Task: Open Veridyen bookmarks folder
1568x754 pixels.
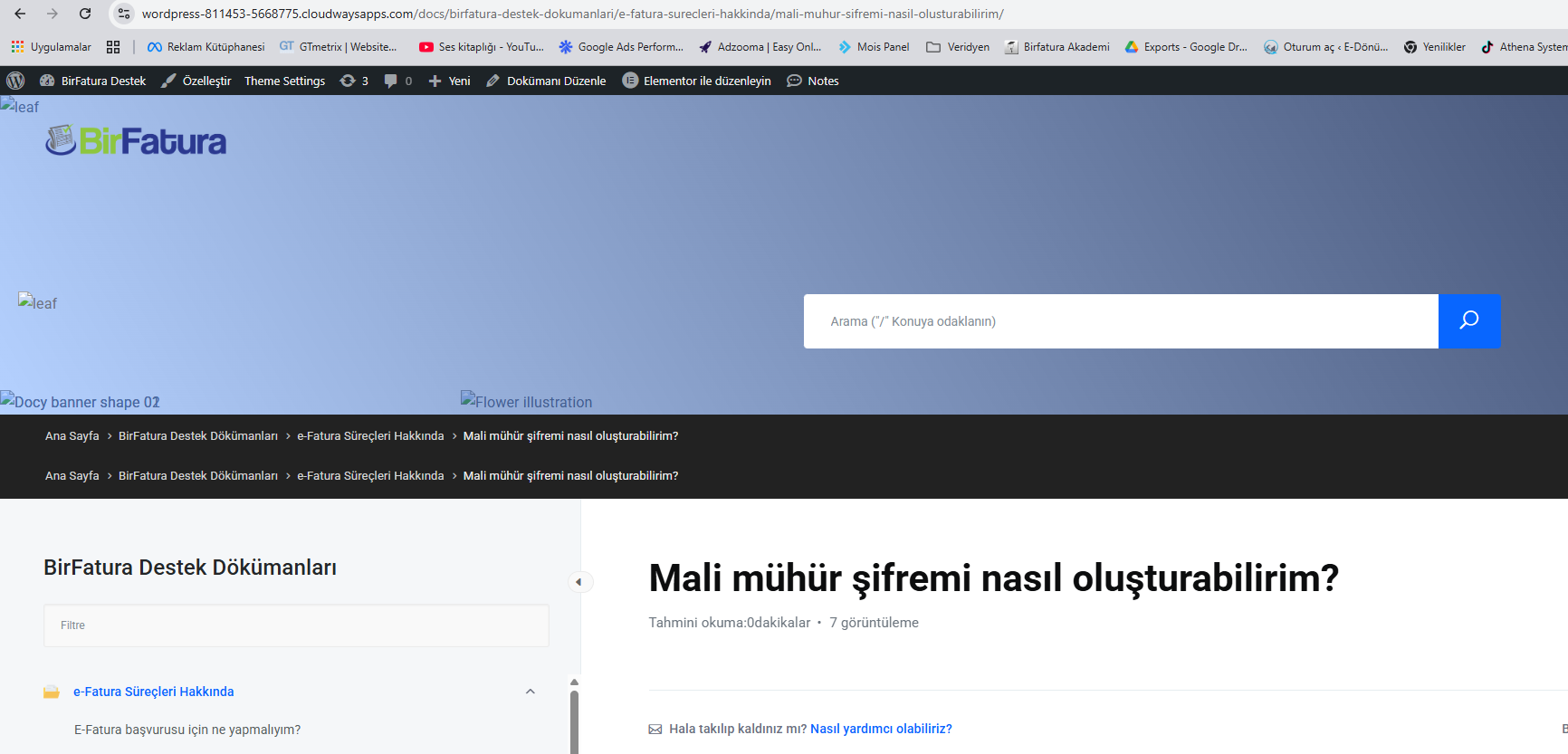Action: tap(958, 47)
